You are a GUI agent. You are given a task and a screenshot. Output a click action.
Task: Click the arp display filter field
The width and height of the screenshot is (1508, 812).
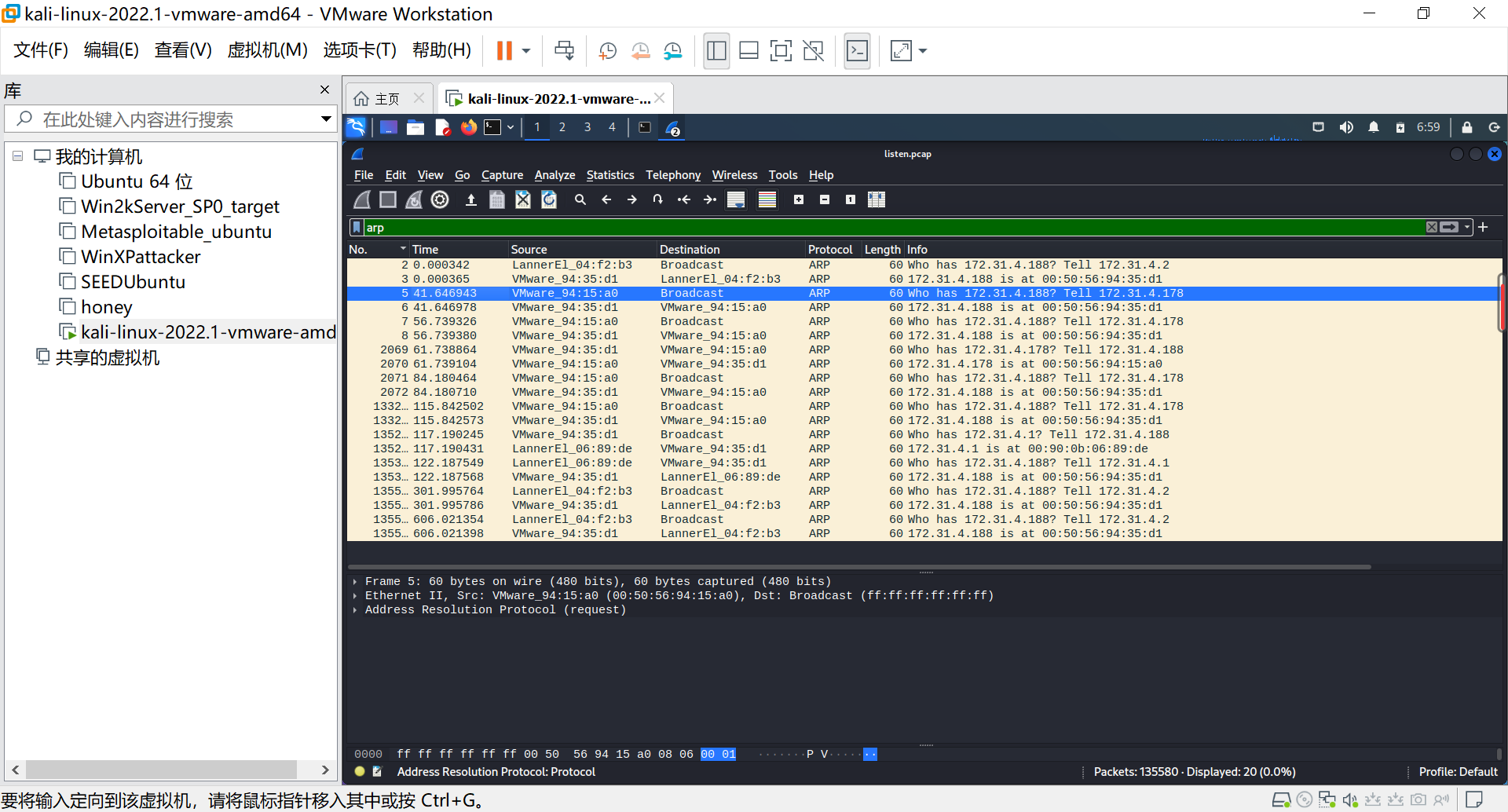pos(894,228)
